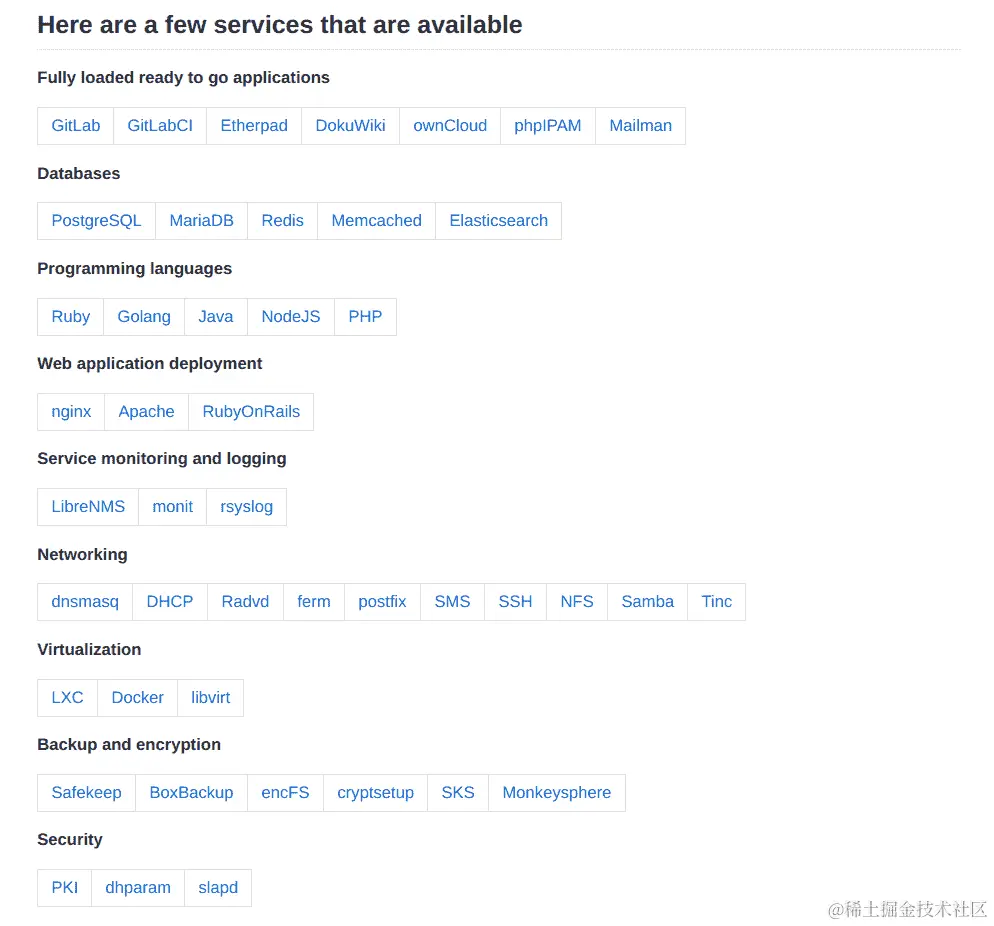
Task: Open the GitLab service link
Action: (x=75, y=126)
